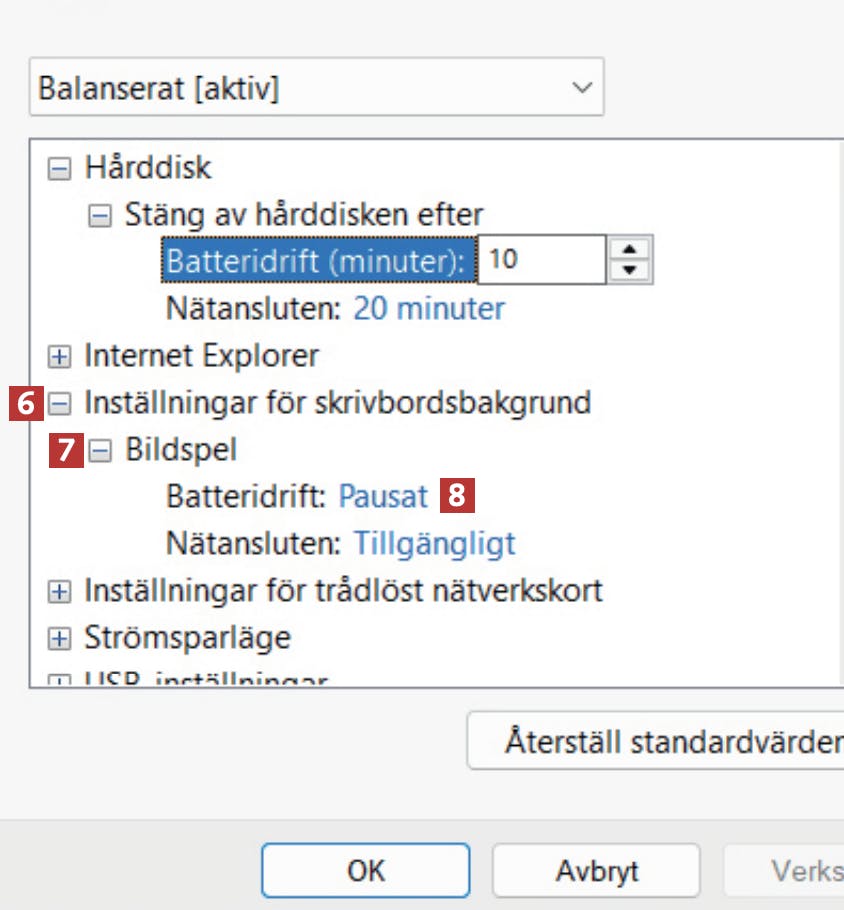Collapse the Hårddisk tree node

(60, 168)
